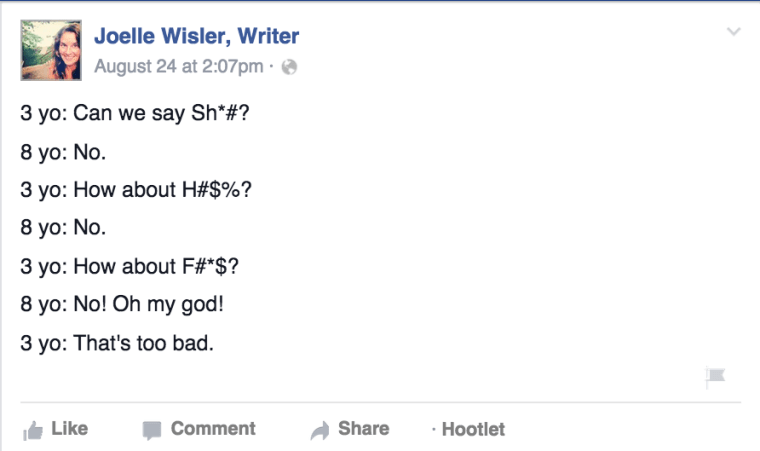The image size is (760, 451).
Task: Click the flag icon on the post
Action: pos(715,377)
